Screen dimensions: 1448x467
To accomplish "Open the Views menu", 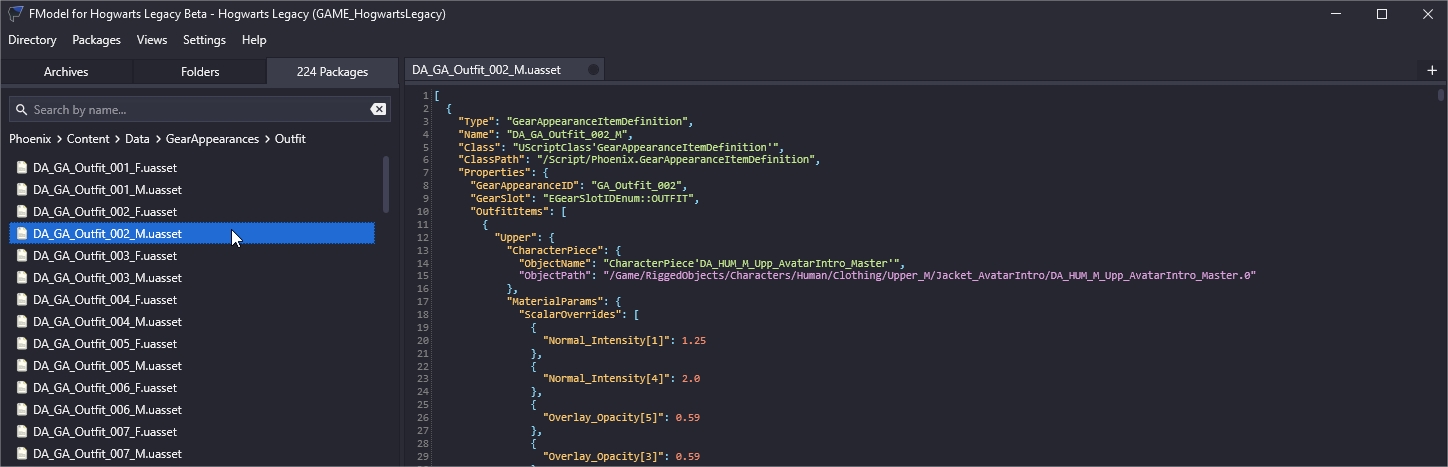I will coord(152,40).
